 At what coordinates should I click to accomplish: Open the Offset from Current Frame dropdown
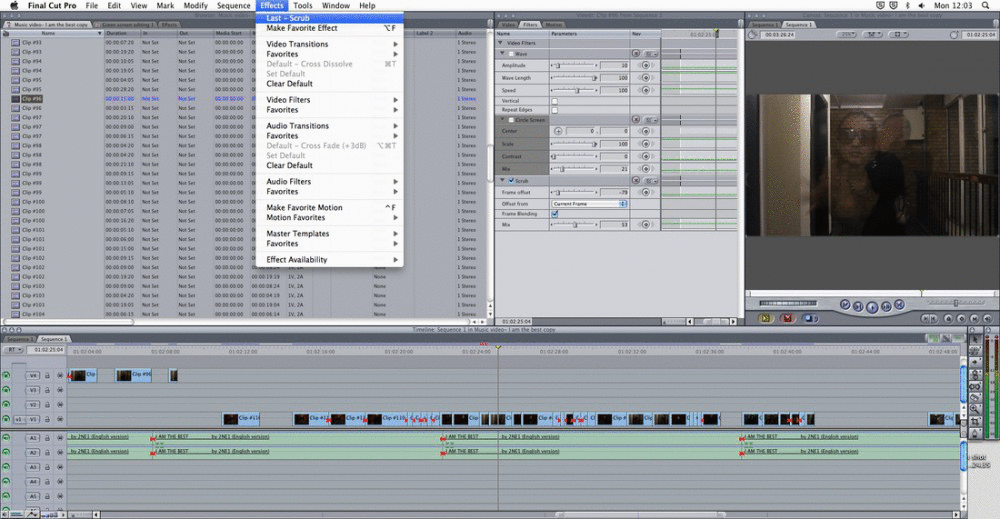click(589, 203)
